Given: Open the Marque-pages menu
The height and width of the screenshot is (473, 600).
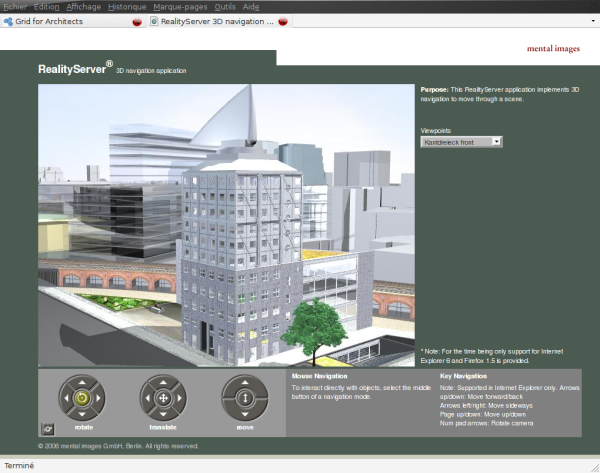Looking at the screenshot, I should 181,6.
